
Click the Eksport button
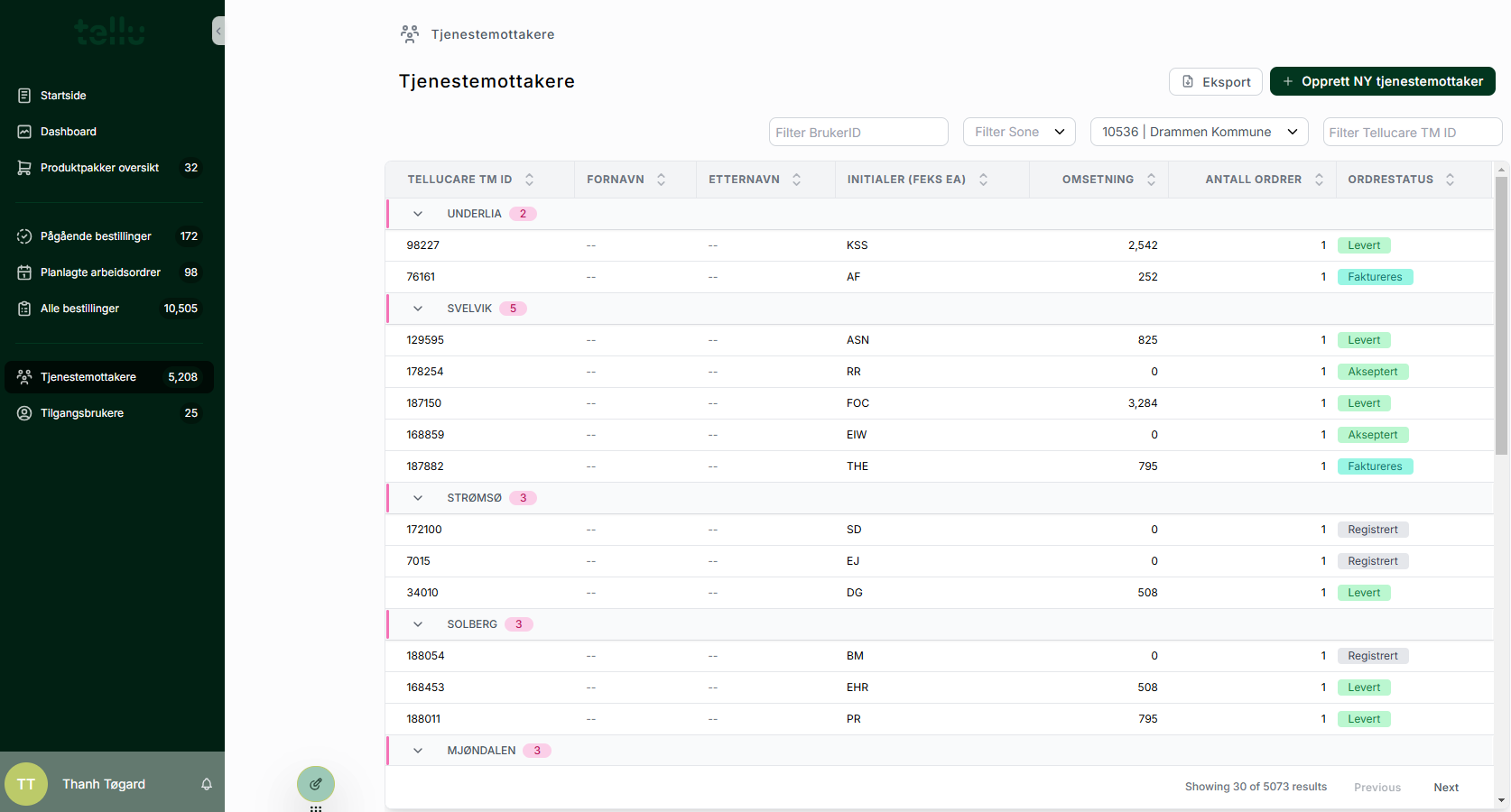(1215, 81)
